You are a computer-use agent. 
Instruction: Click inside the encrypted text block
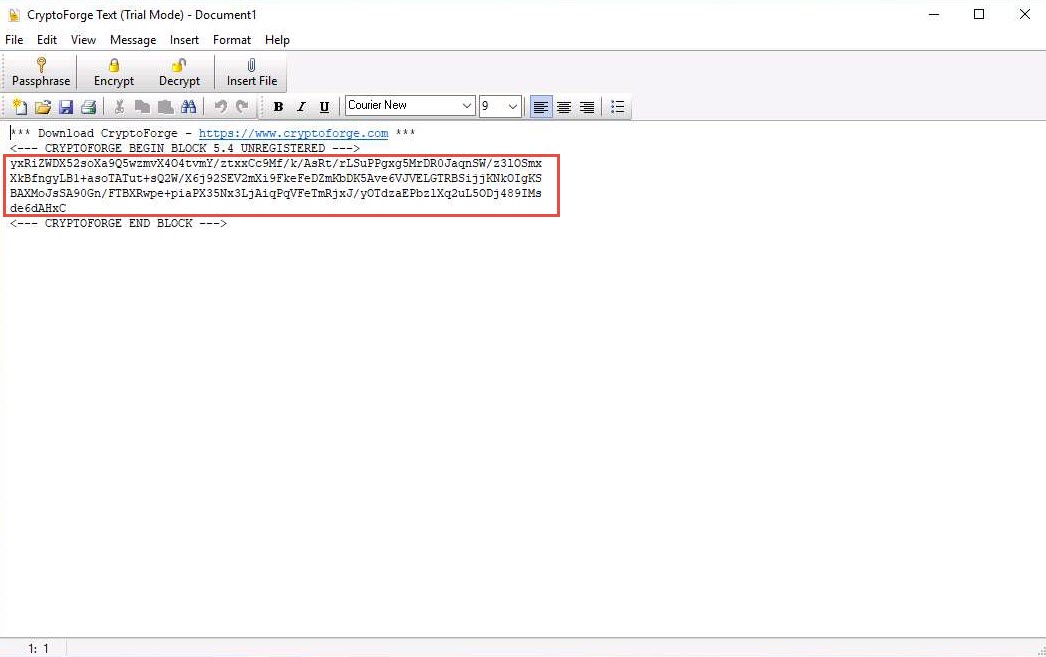point(280,185)
